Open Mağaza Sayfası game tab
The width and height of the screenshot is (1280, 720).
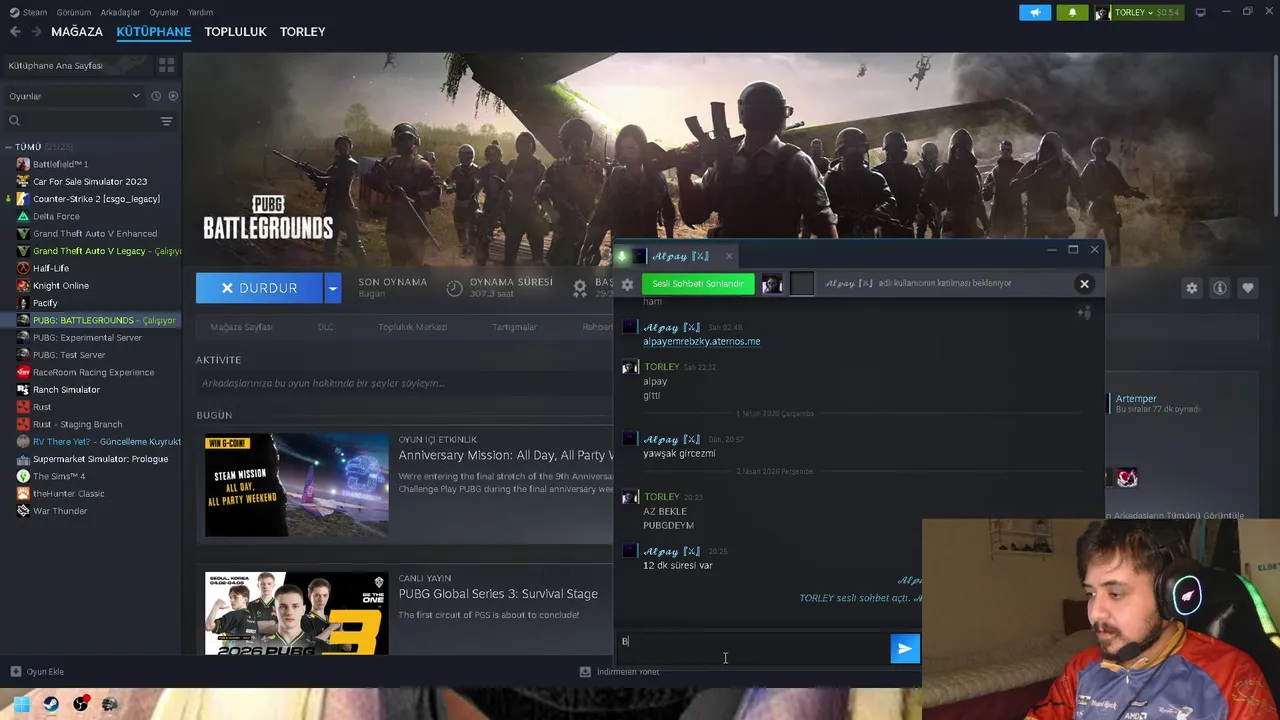click(x=241, y=327)
